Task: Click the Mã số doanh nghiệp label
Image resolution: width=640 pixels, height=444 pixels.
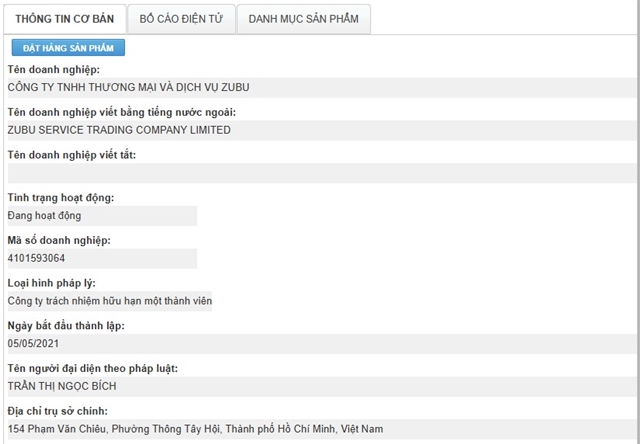Action: coord(58,240)
